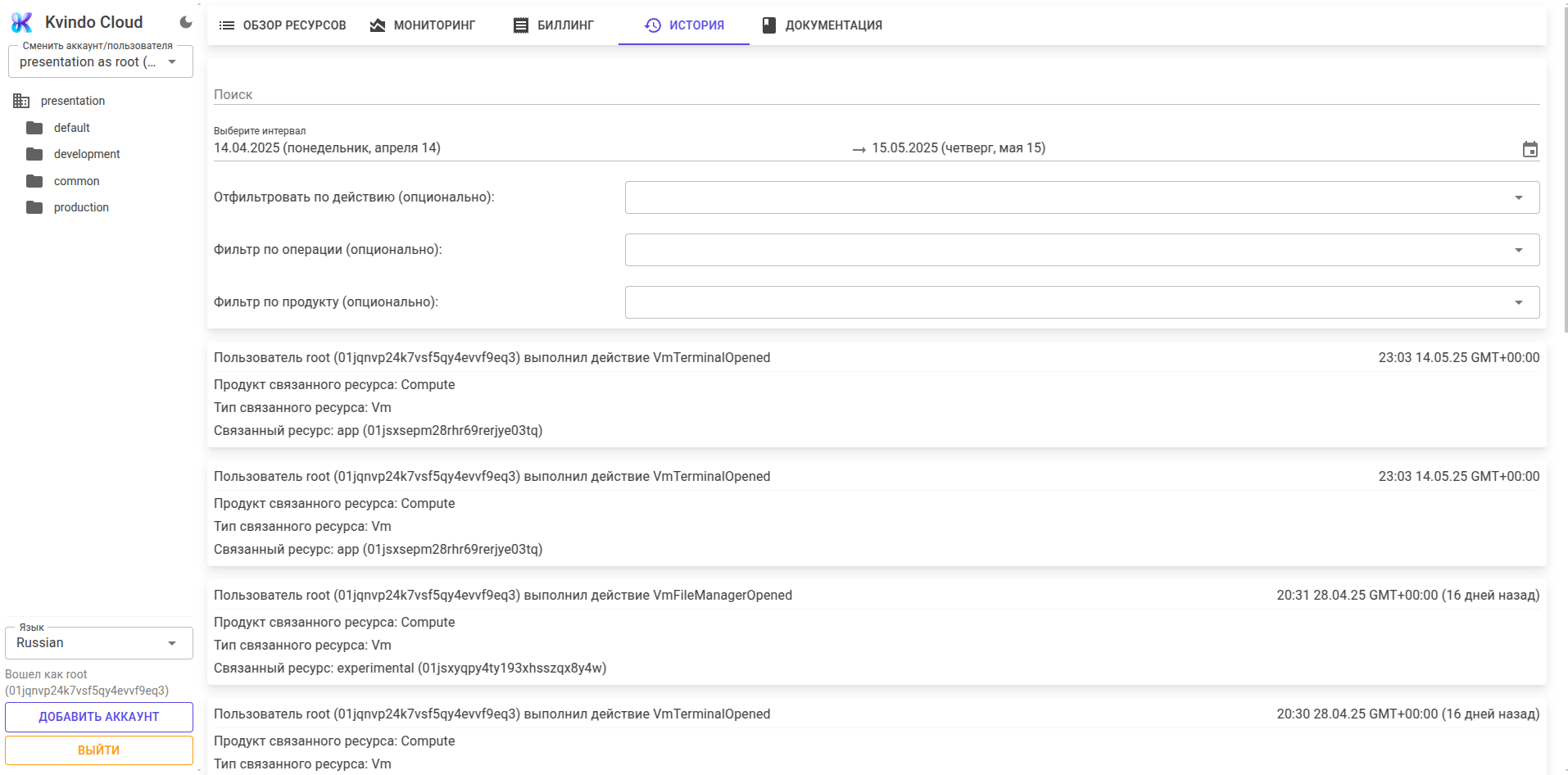Open the account switcher dropdown

[100, 62]
